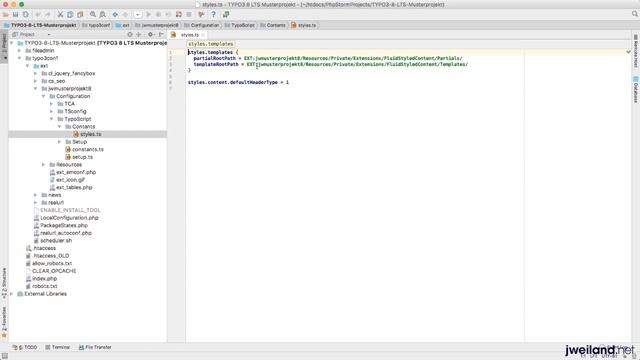
Task: Click the Paste icon in toolbar
Action: 80,14
